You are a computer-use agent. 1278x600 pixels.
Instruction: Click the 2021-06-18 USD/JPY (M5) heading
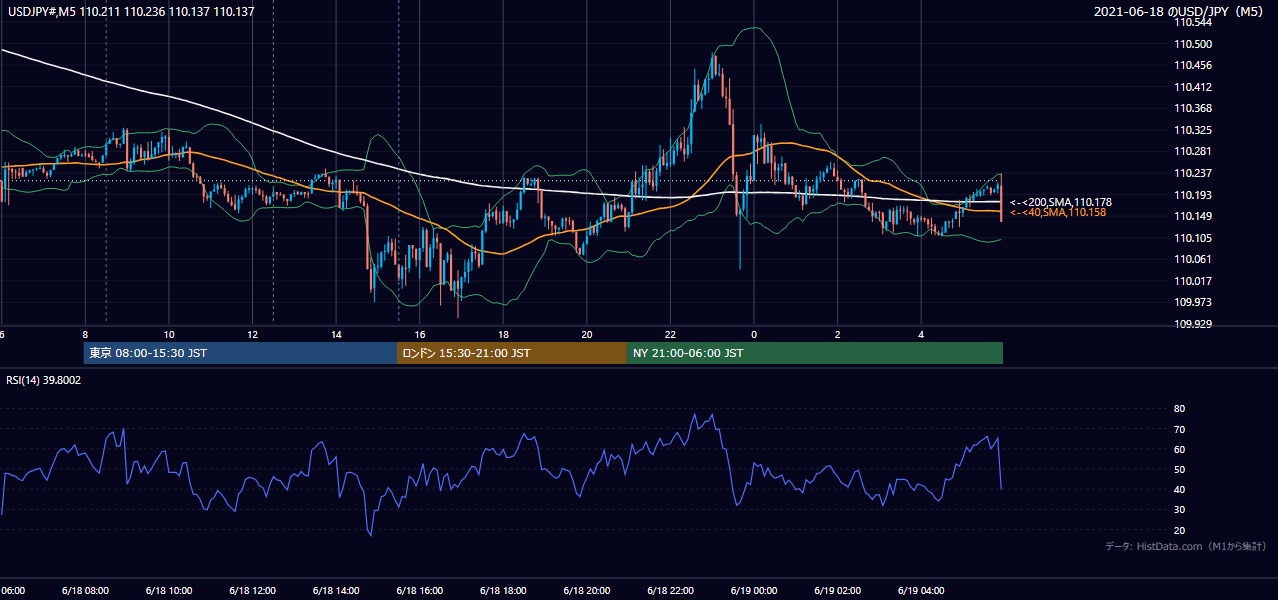[1180, 11]
